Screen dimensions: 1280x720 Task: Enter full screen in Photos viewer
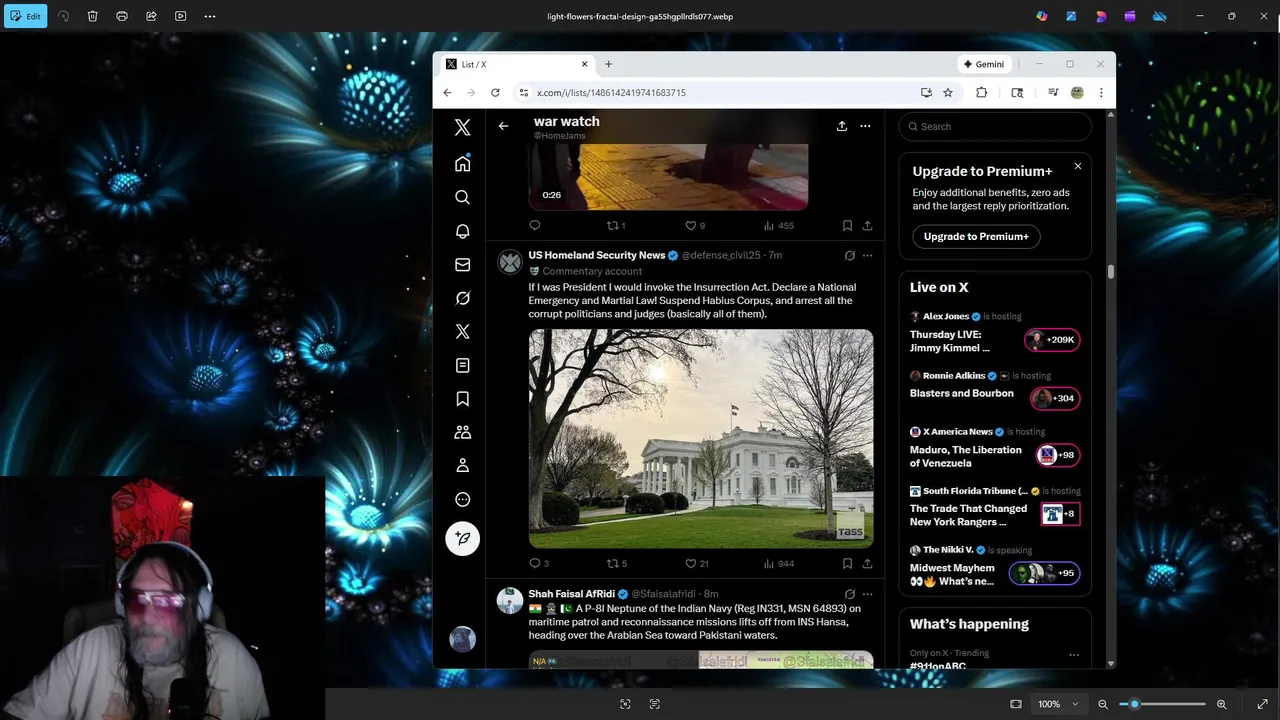[x=1262, y=704]
